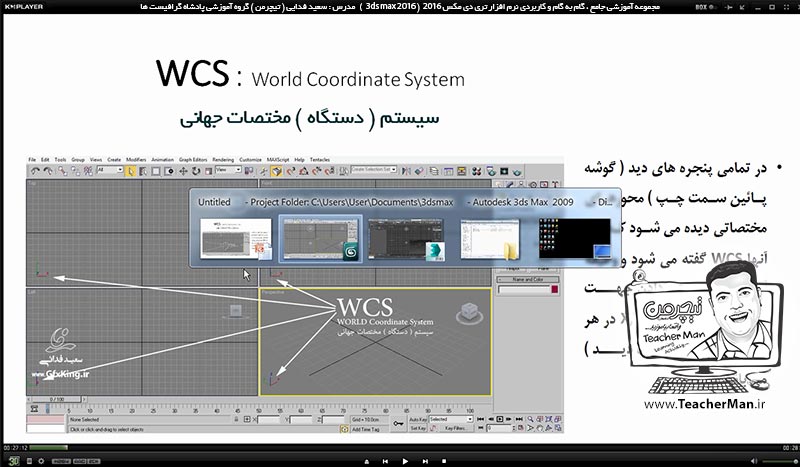The image size is (800, 467).
Task: Click the KMPlayer stop button
Action: tap(444, 461)
